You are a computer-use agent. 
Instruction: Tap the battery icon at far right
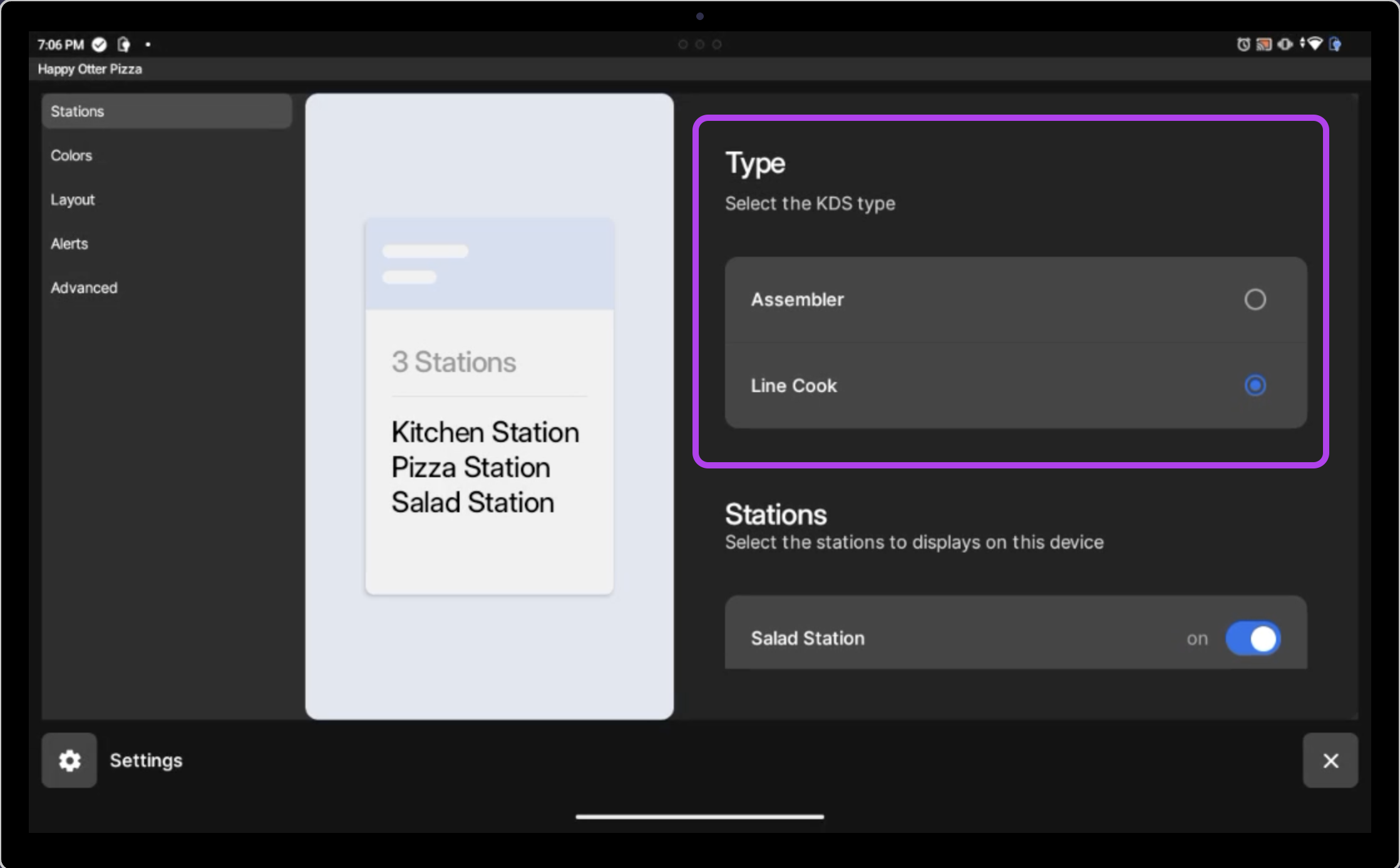(1336, 44)
